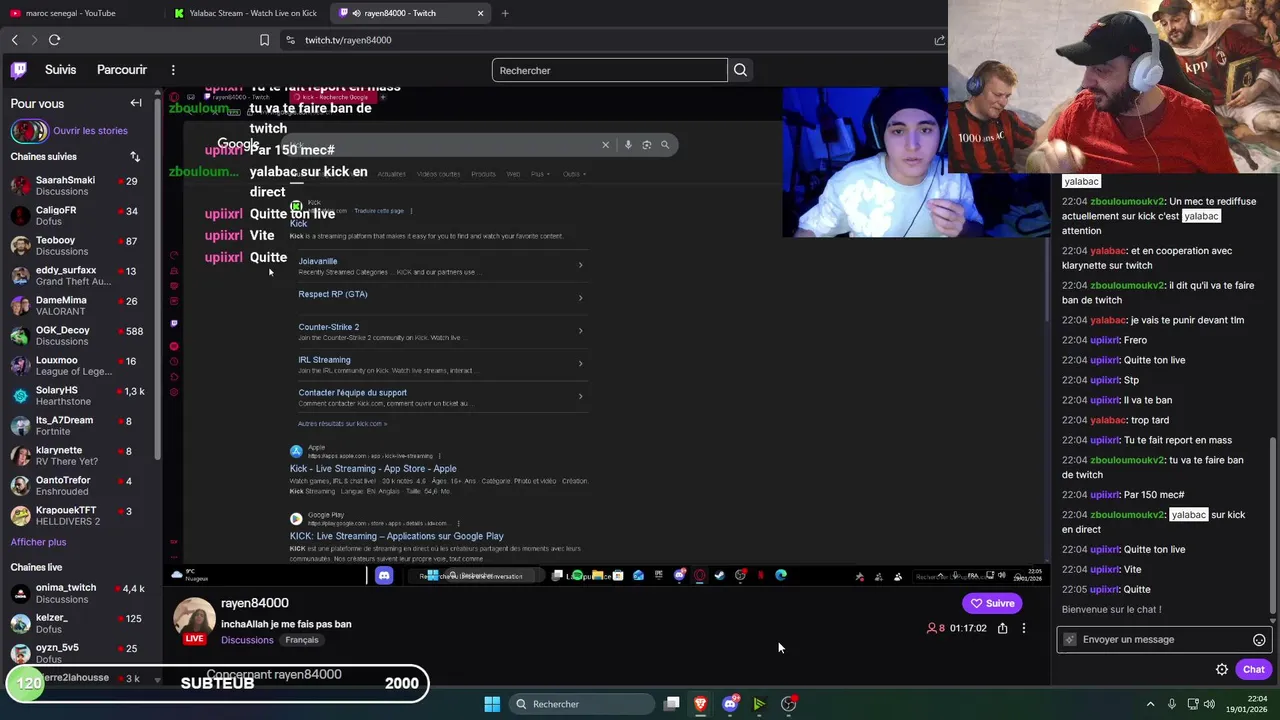
Task: Open the Twitch home logo
Action: click(x=19, y=70)
